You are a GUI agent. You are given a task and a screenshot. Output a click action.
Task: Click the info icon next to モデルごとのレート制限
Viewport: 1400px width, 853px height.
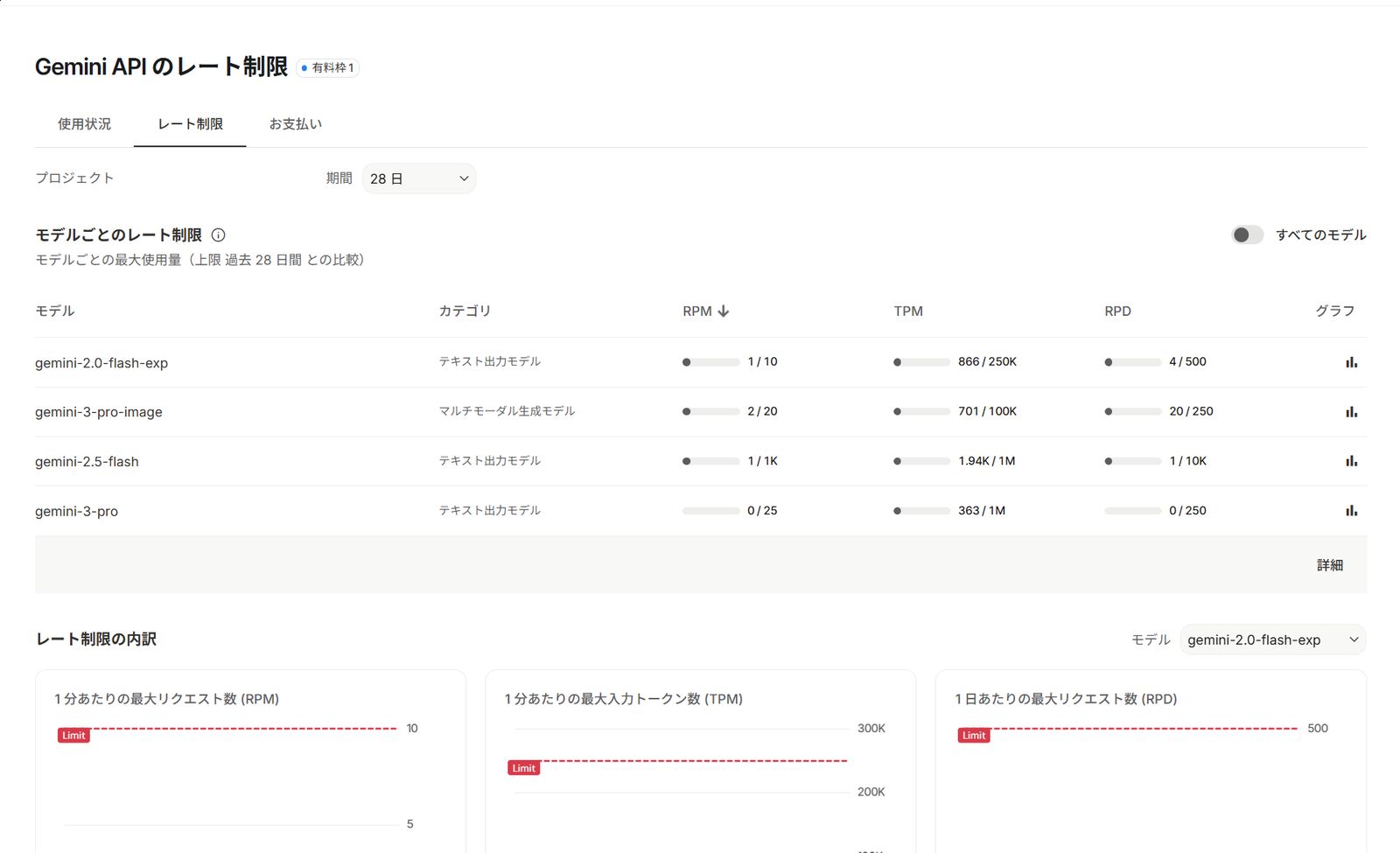click(219, 234)
